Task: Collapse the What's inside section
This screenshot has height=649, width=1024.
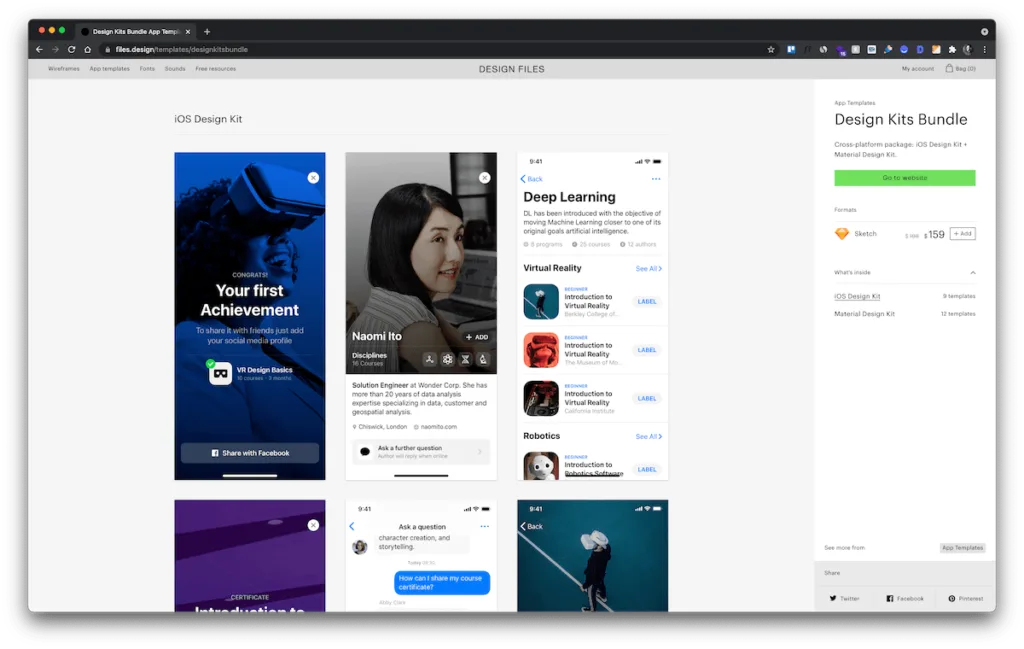Action: [x=973, y=273]
